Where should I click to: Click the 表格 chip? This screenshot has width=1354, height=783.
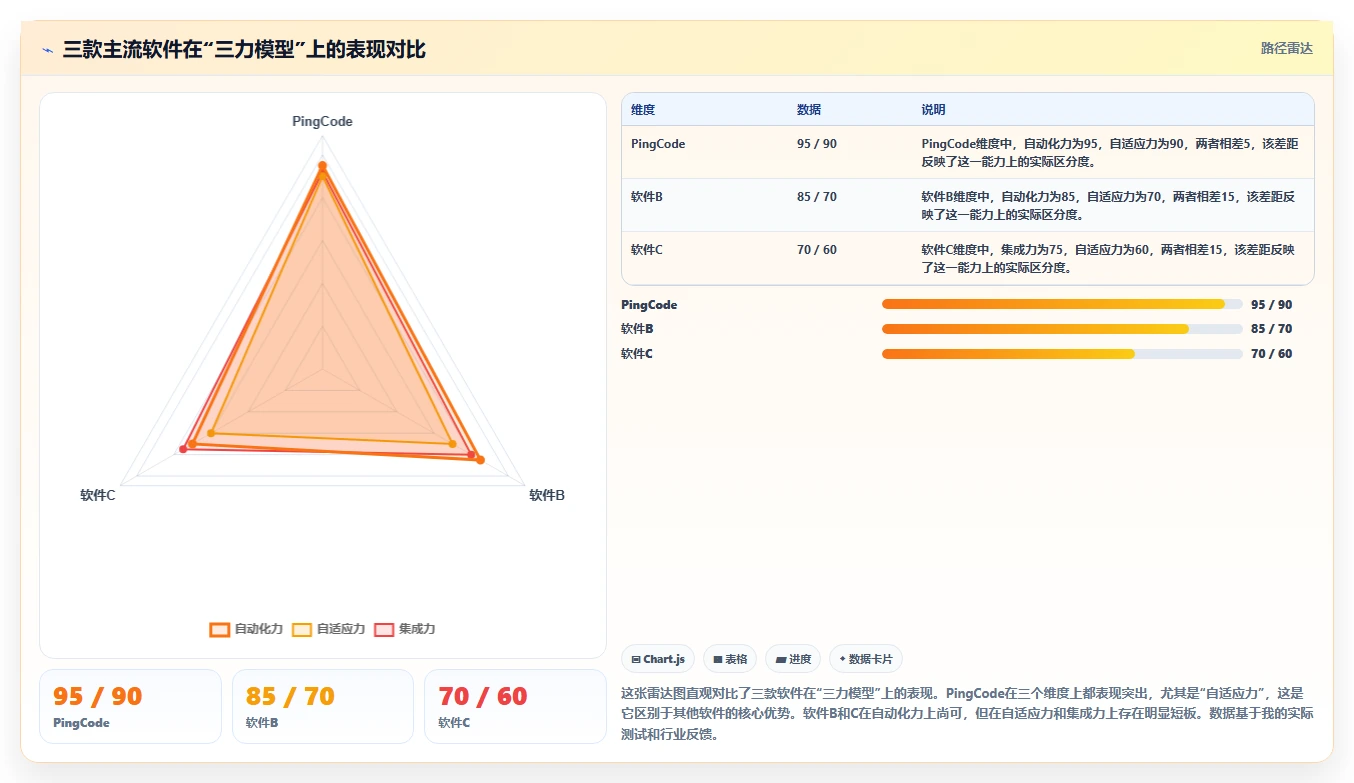(730, 659)
